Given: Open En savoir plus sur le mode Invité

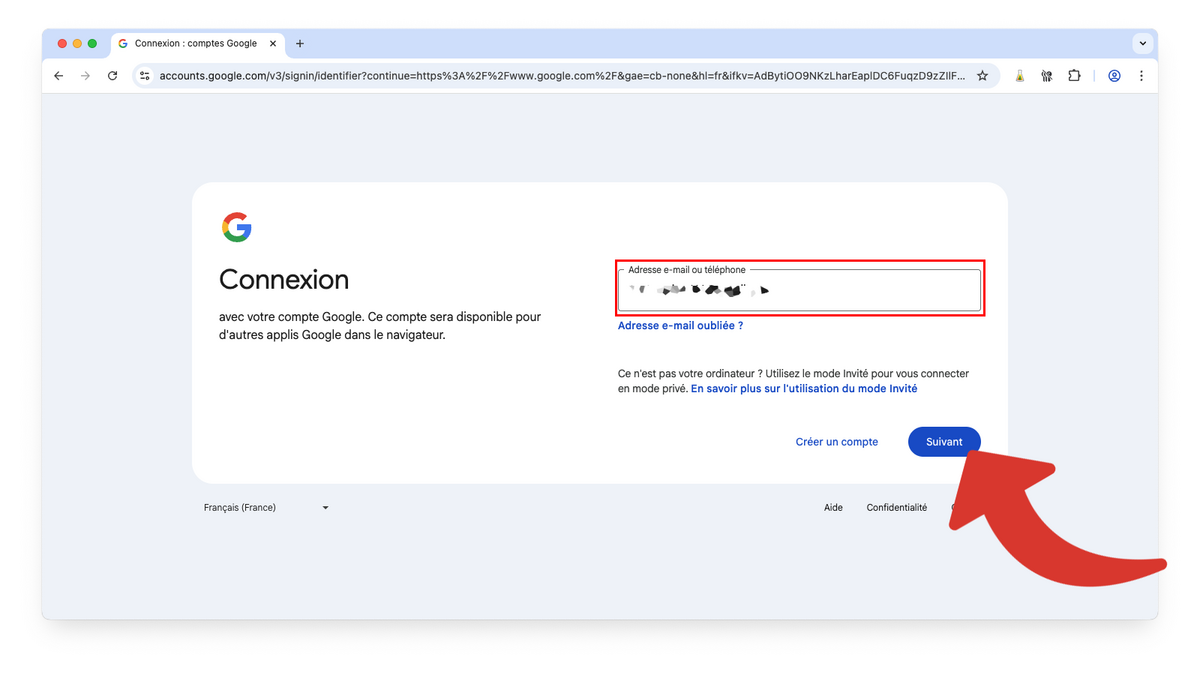Looking at the screenshot, I should click(x=804, y=389).
